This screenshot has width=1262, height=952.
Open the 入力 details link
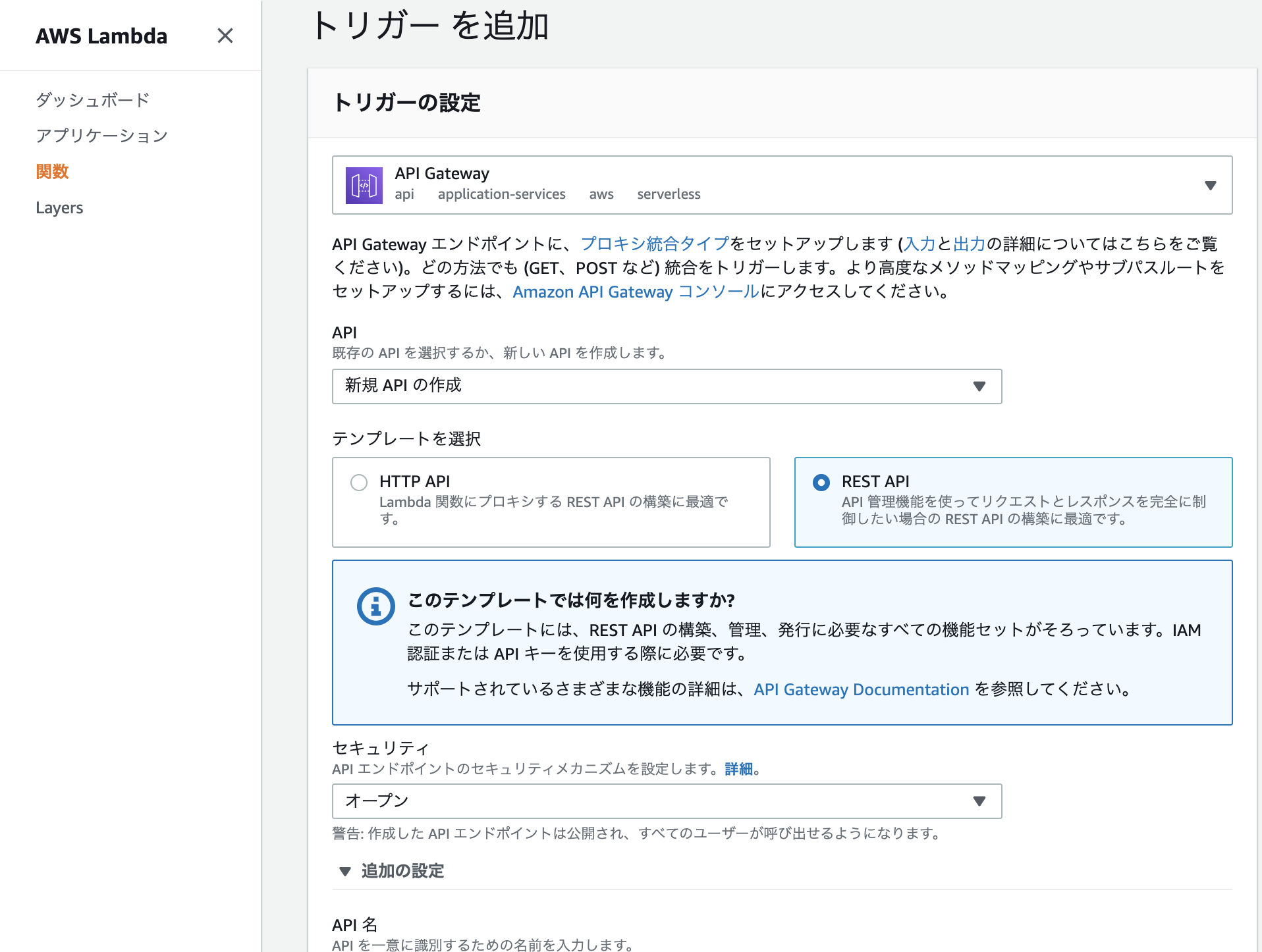click(919, 244)
